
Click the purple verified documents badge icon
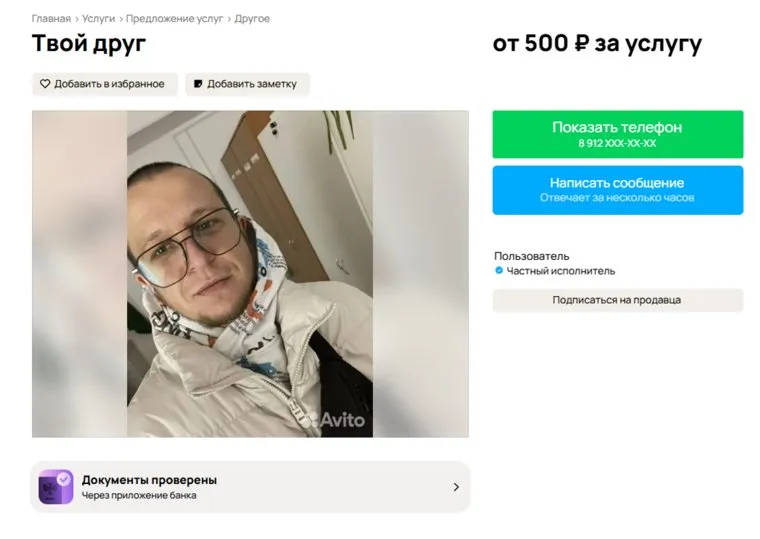(x=56, y=487)
